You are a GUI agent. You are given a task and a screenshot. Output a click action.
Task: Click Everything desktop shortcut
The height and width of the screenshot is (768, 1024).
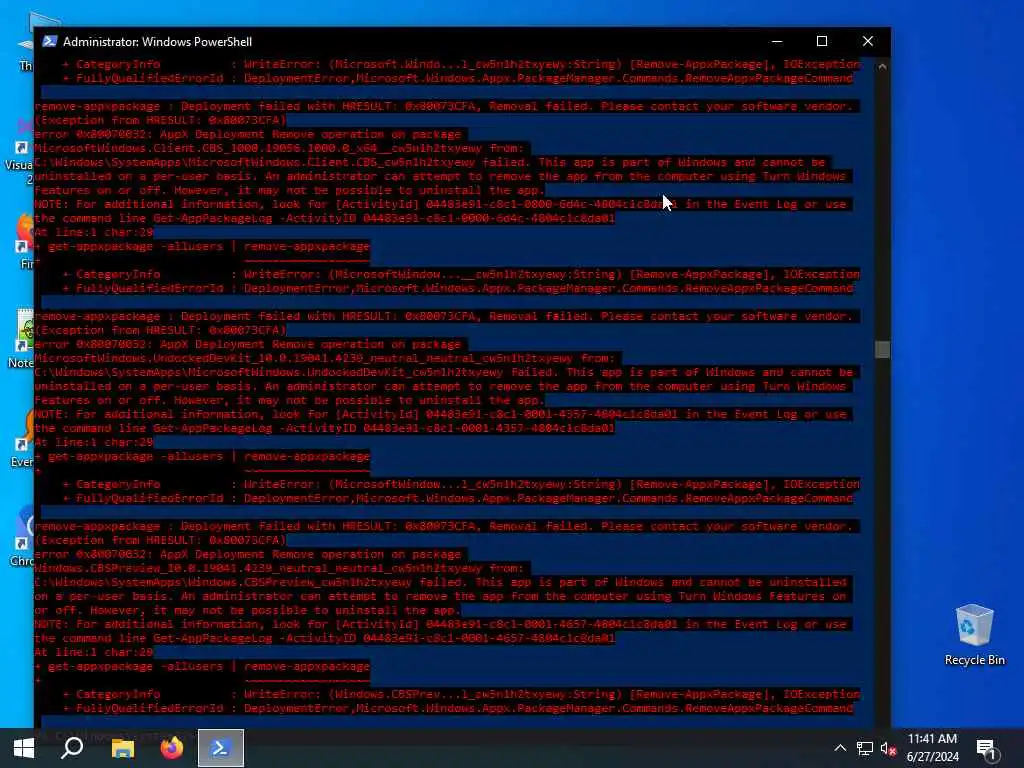click(x=23, y=438)
